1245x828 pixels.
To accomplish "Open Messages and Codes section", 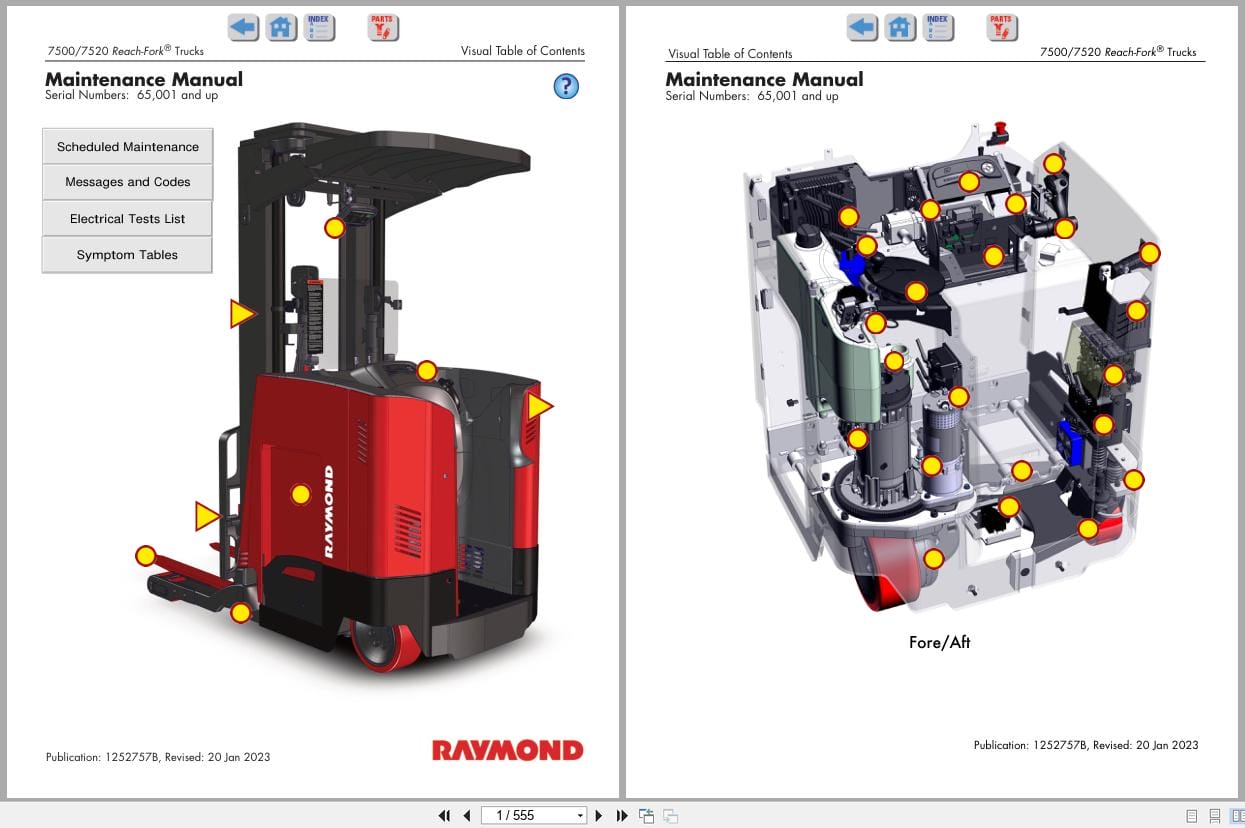I will (x=127, y=182).
